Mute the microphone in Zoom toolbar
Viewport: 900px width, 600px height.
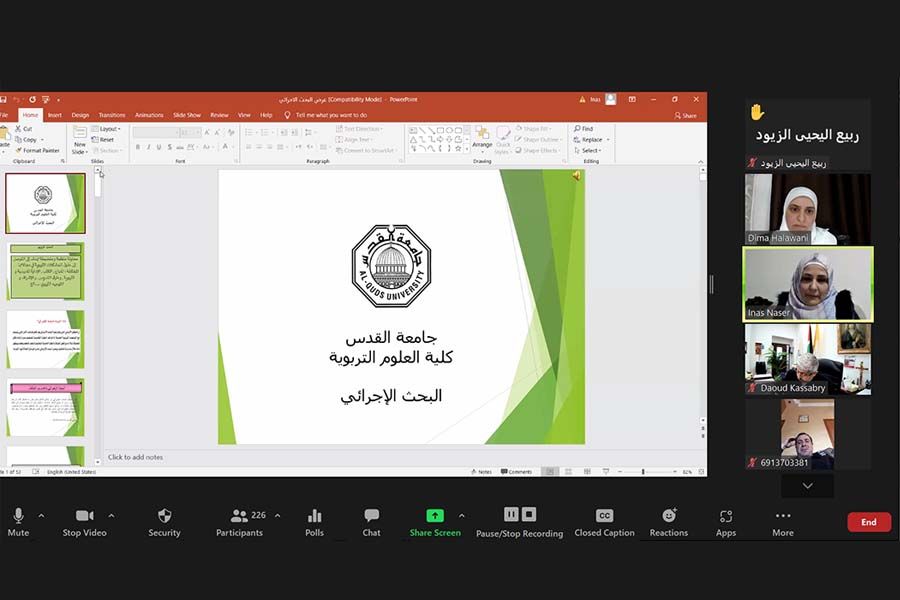click(18, 522)
